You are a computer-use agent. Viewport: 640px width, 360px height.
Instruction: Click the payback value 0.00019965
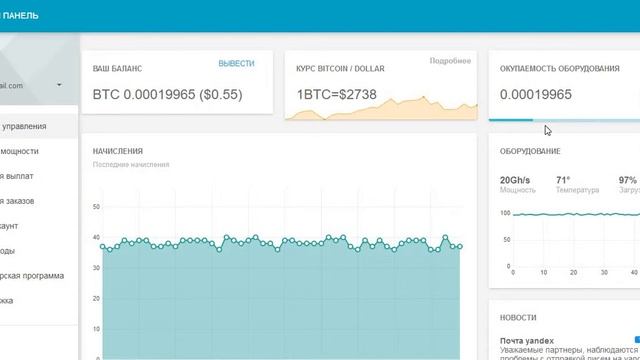pos(536,95)
